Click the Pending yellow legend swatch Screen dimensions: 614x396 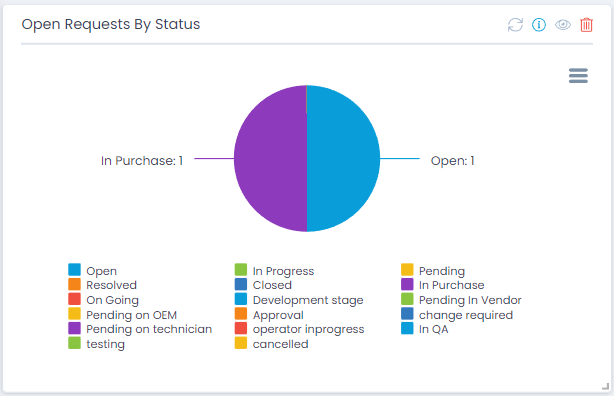point(407,270)
